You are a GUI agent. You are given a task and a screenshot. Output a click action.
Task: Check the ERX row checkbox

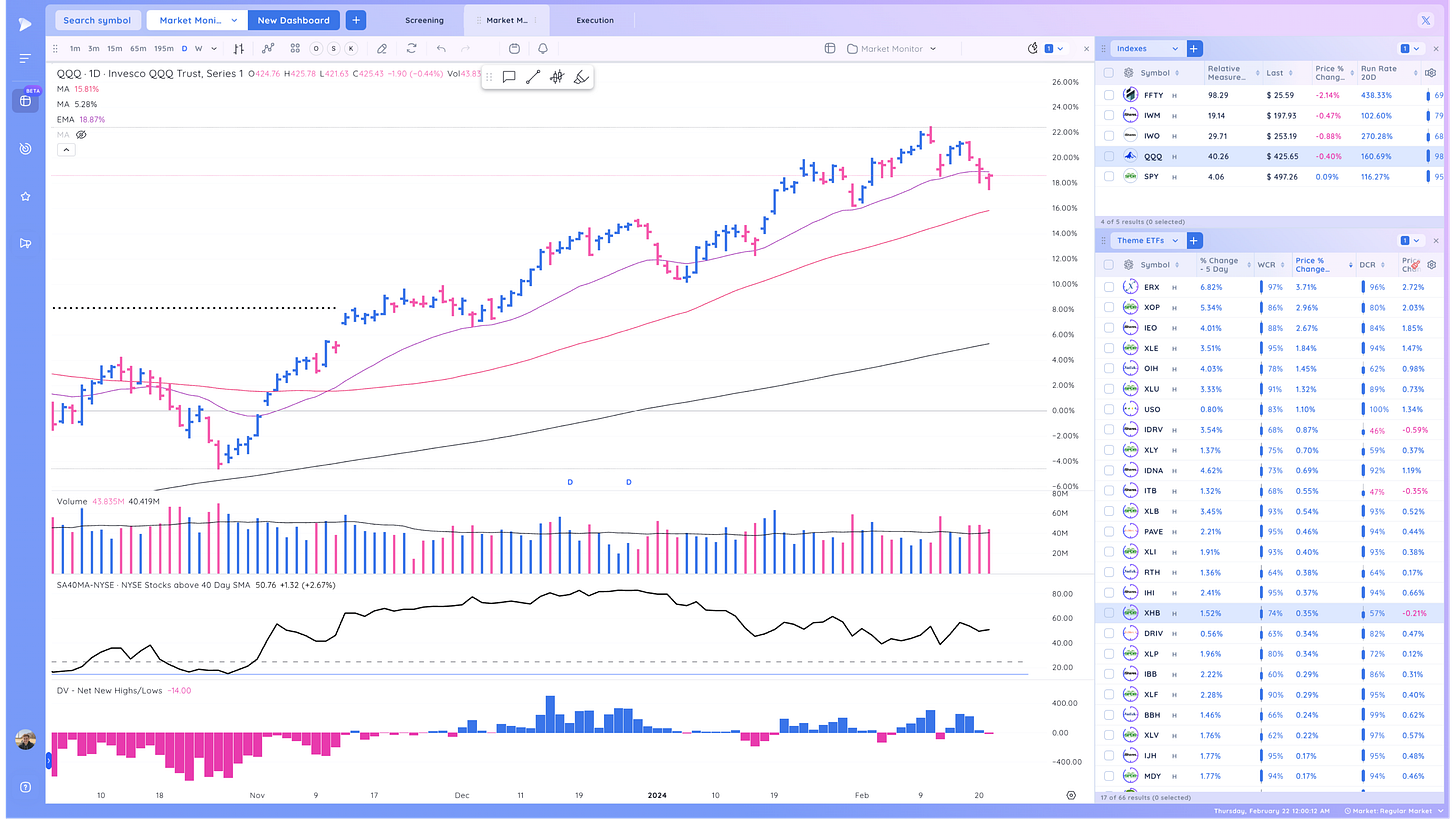point(1109,287)
